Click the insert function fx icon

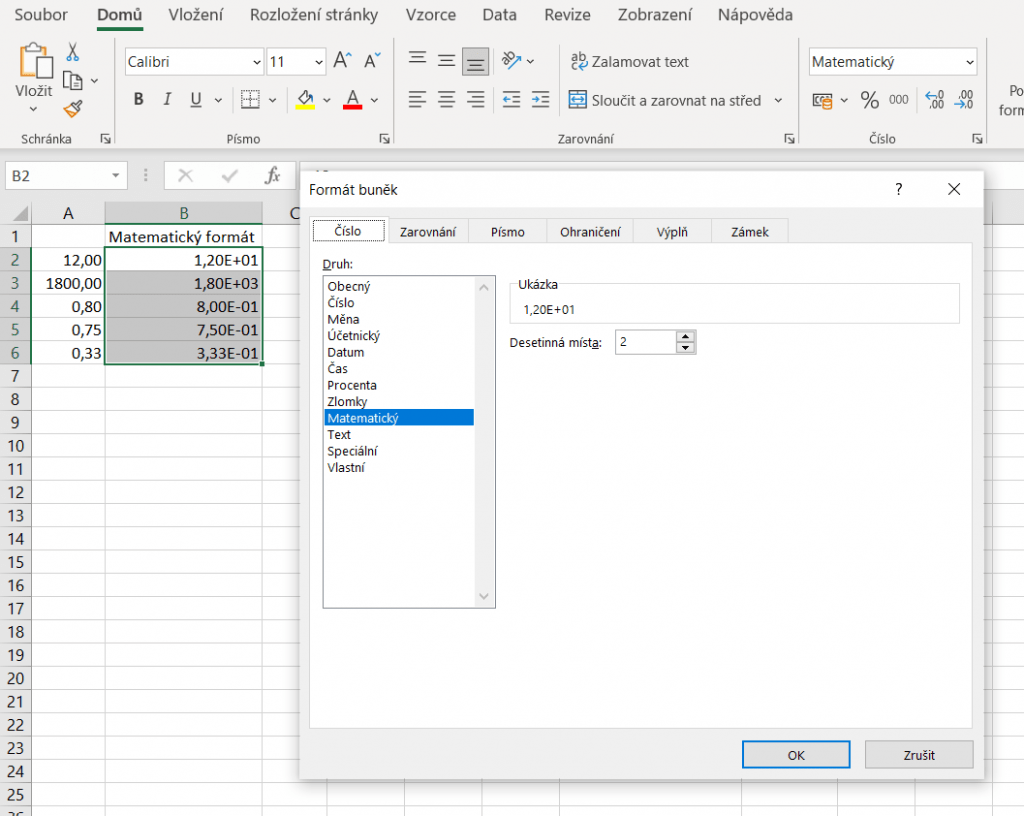272,176
